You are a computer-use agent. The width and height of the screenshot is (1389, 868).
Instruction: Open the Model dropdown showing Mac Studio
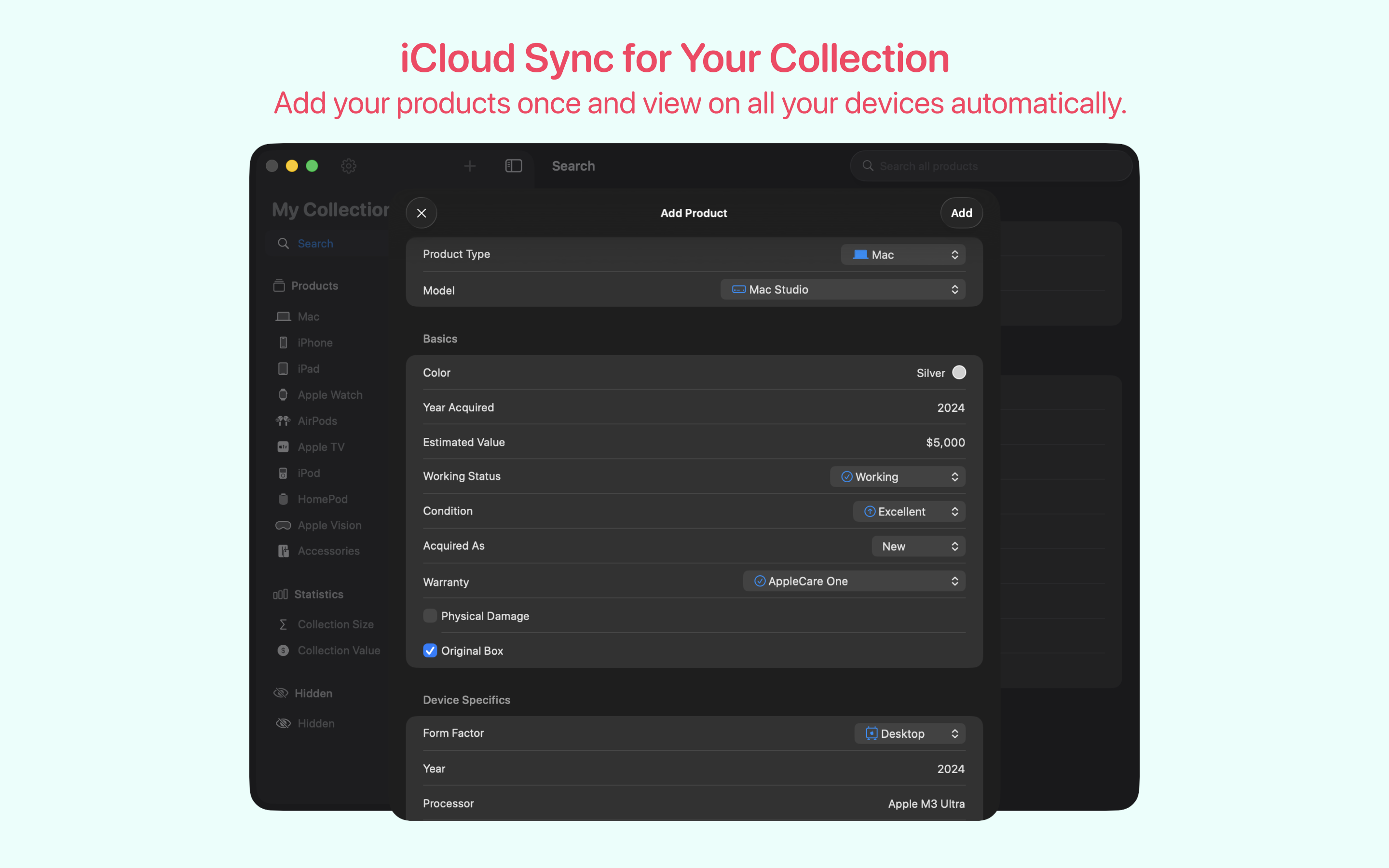point(843,289)
